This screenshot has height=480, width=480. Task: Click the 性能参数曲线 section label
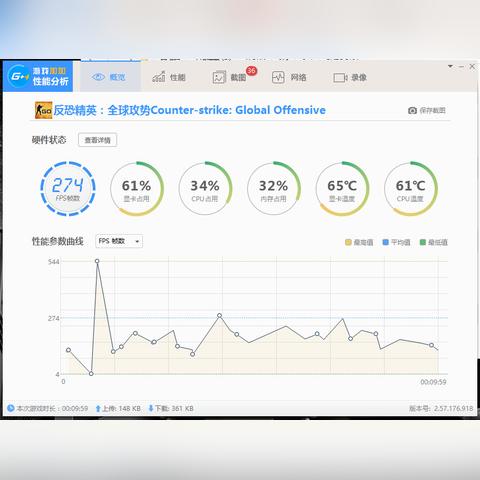(x=58, y=241)
